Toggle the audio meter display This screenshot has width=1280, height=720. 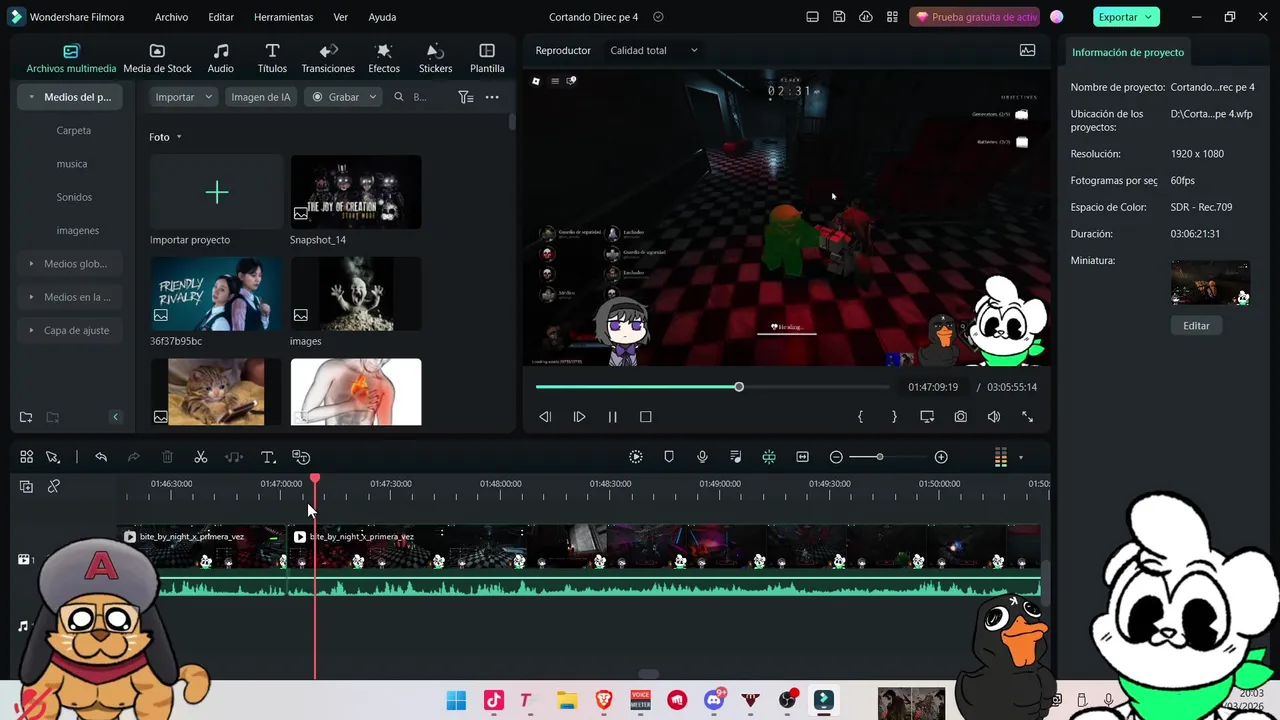[x=1001, y=458]
